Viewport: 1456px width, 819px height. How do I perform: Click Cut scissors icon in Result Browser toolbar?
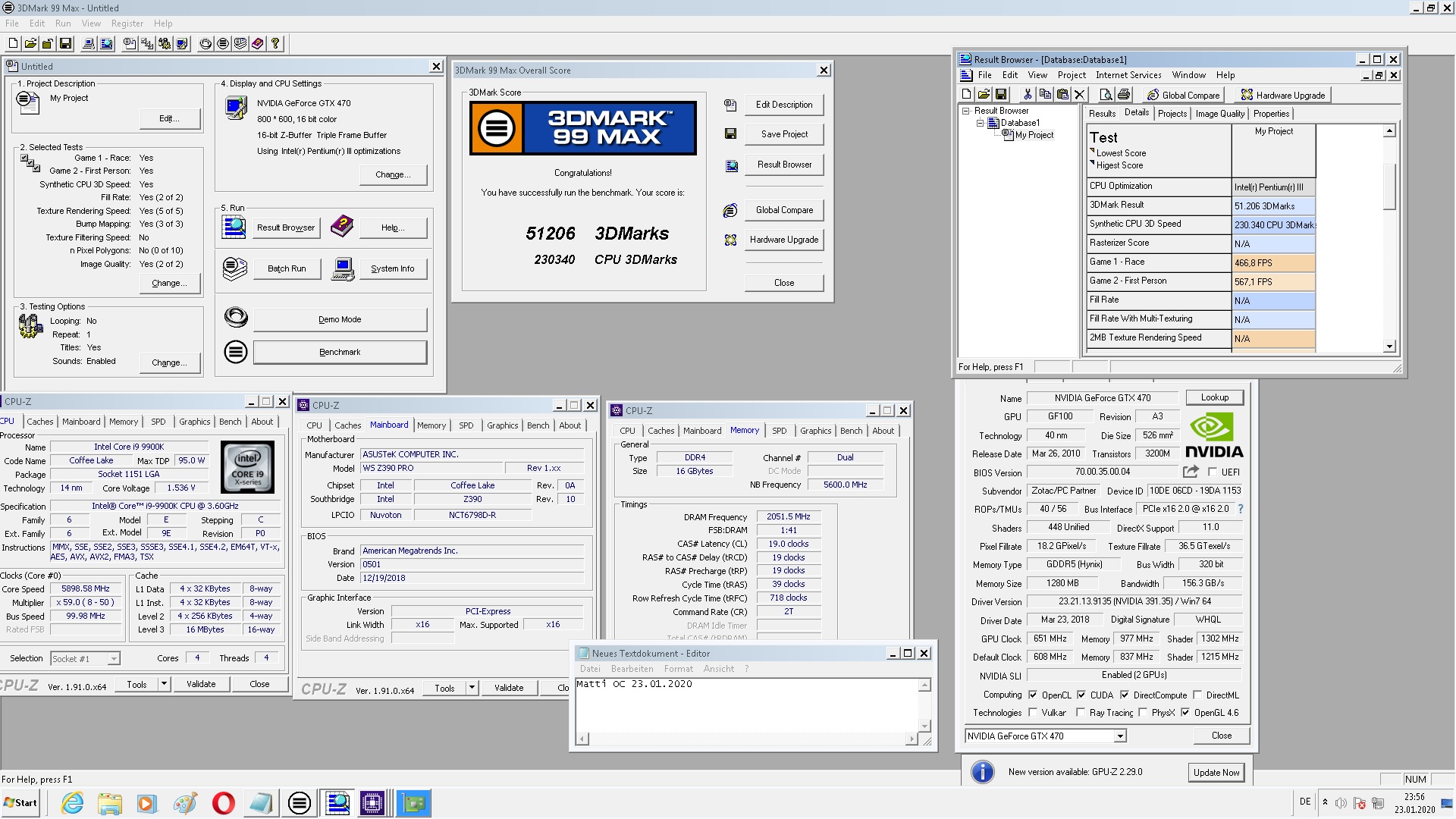pyautogui.click(x=1028, y=95)
